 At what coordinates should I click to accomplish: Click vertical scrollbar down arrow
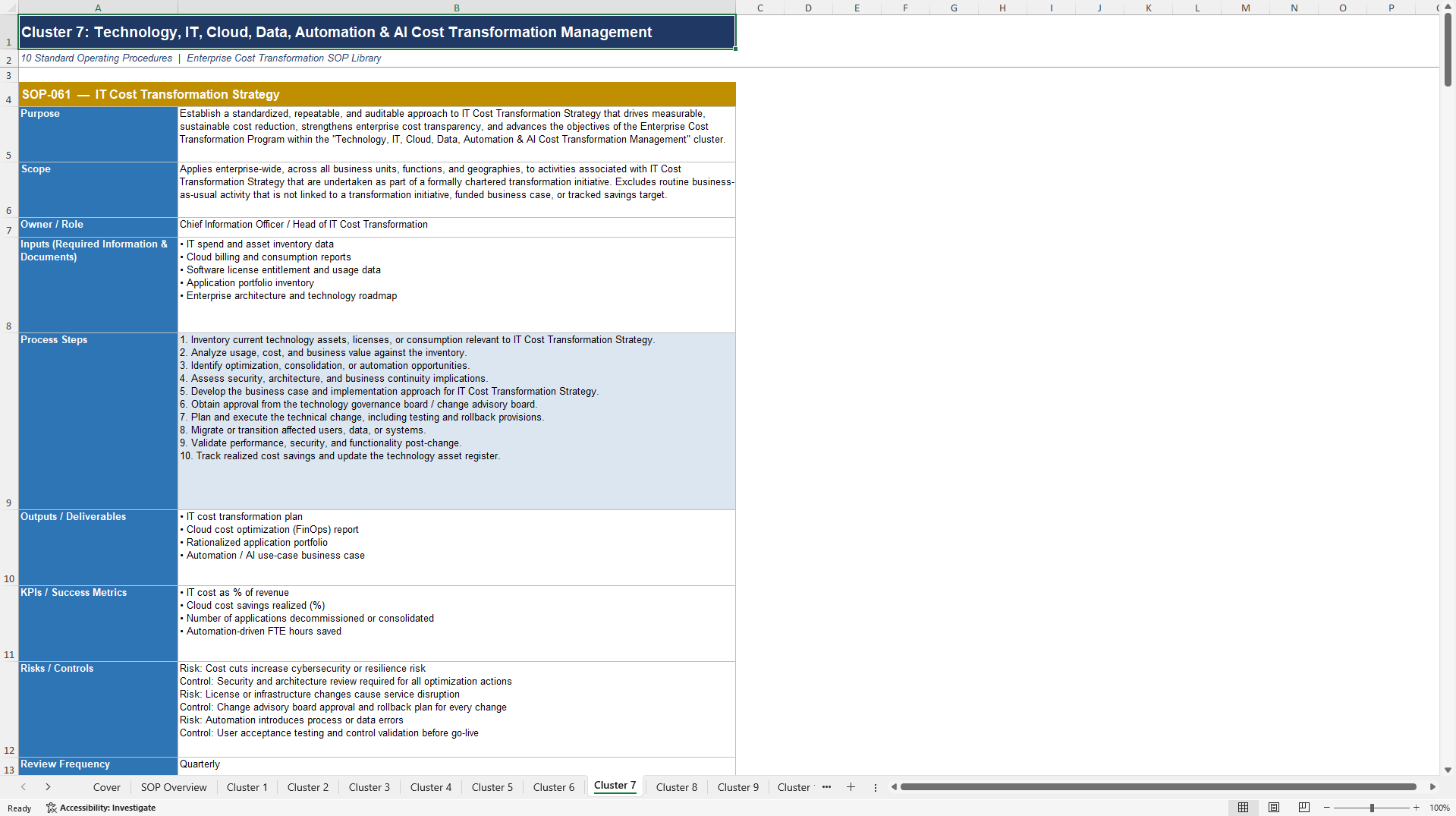[x=1448, y=770]
